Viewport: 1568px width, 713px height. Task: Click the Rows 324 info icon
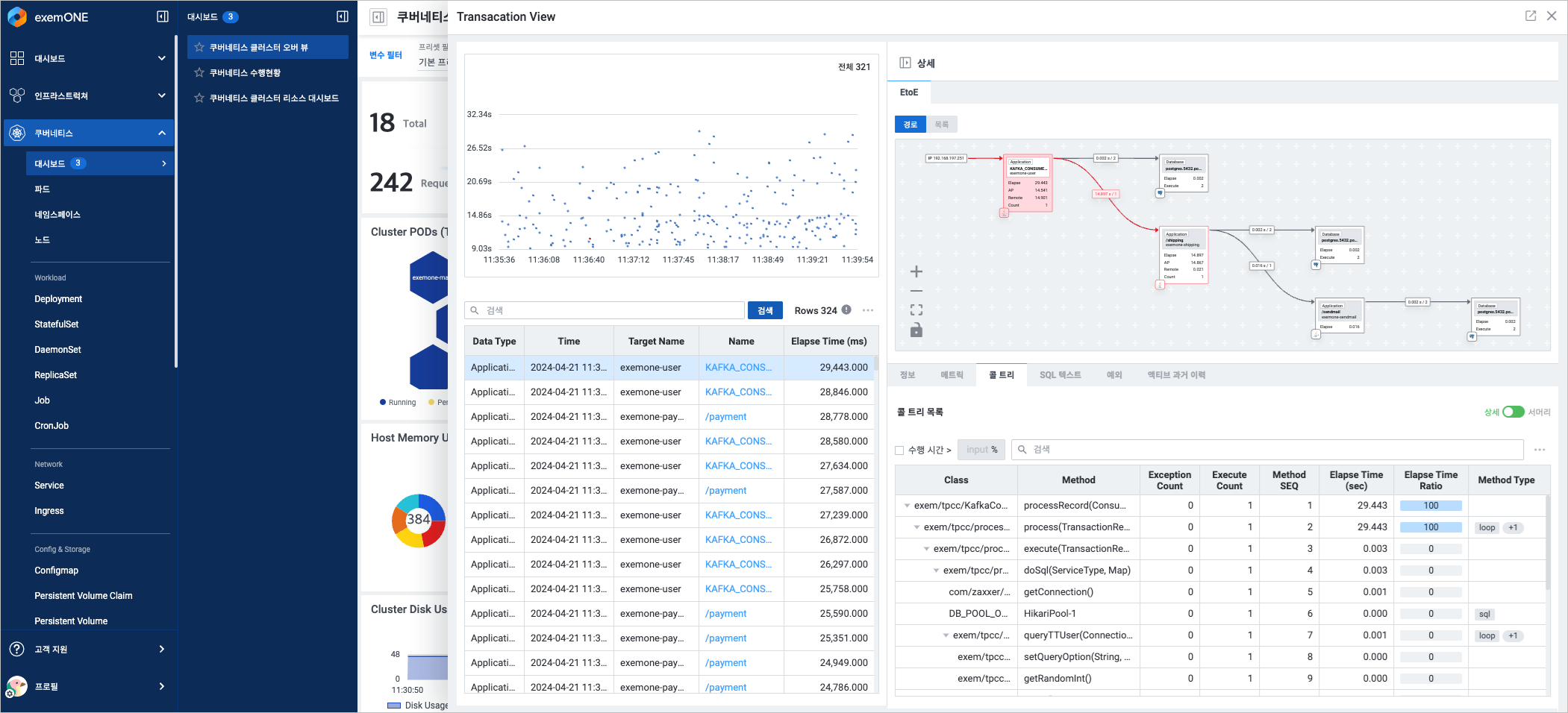pyautogui.click(x=846, y=310)
